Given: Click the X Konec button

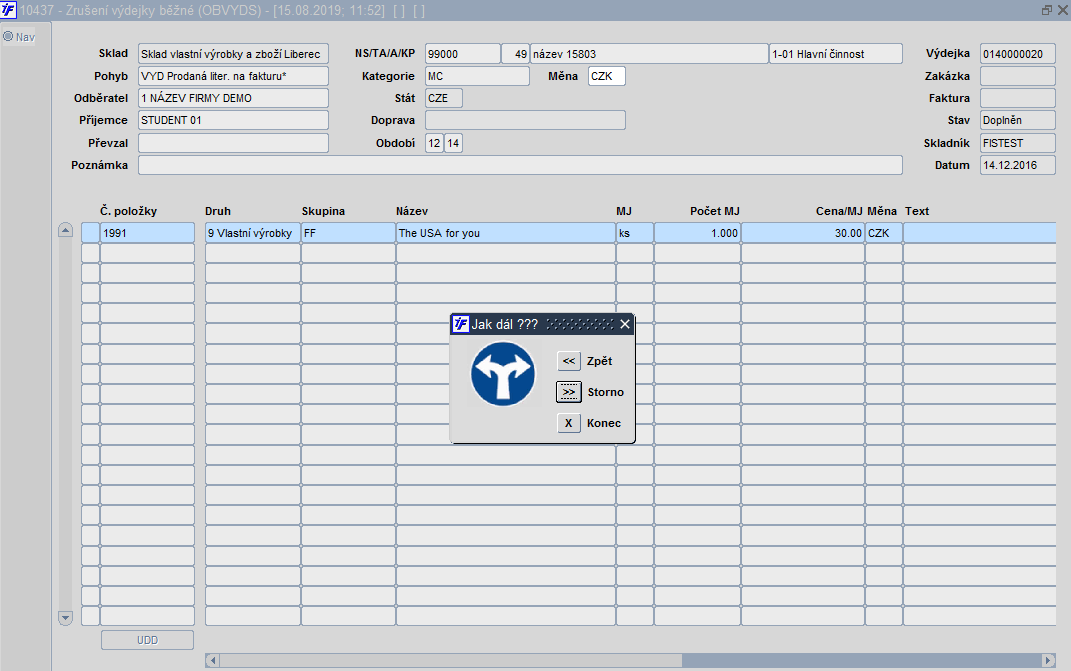Looking at the screenshot, I should point(568,423).
